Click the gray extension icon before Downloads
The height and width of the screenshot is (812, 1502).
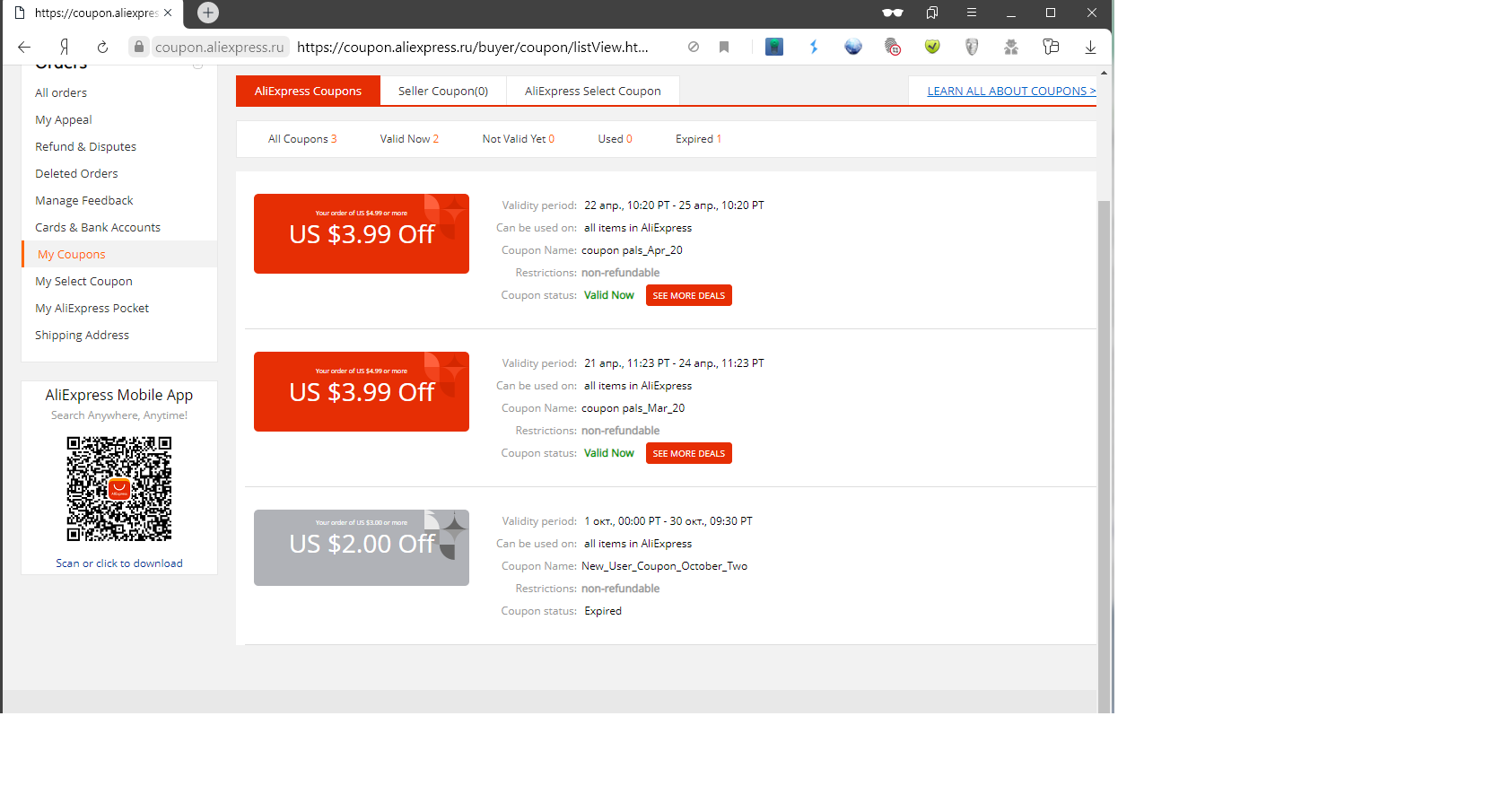click(x=1051, y=47)
